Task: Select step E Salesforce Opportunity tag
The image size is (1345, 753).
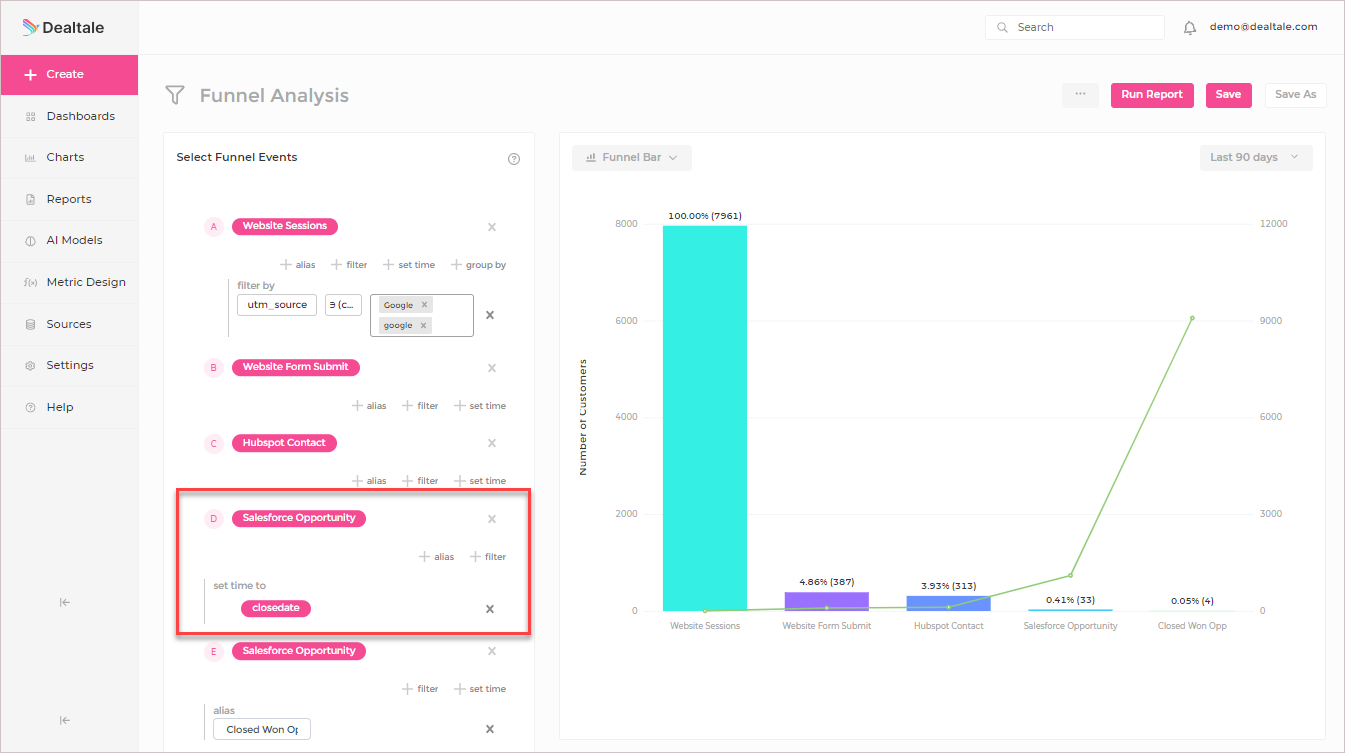Action: coord(299,651)
